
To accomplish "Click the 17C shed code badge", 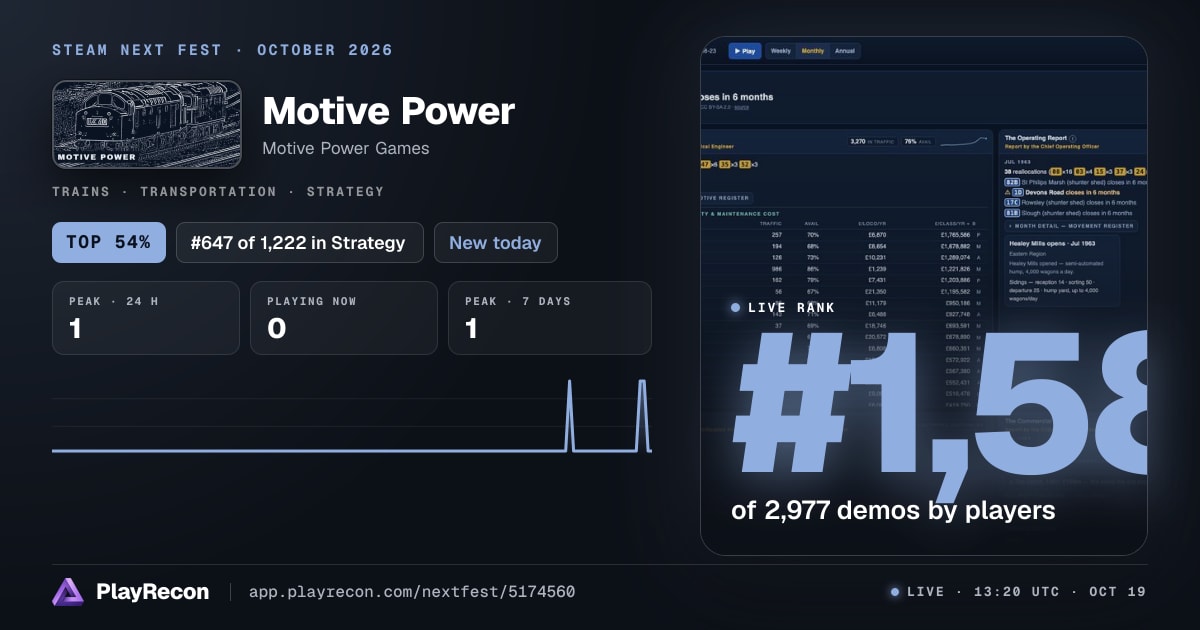I will tap(1010, 202).
